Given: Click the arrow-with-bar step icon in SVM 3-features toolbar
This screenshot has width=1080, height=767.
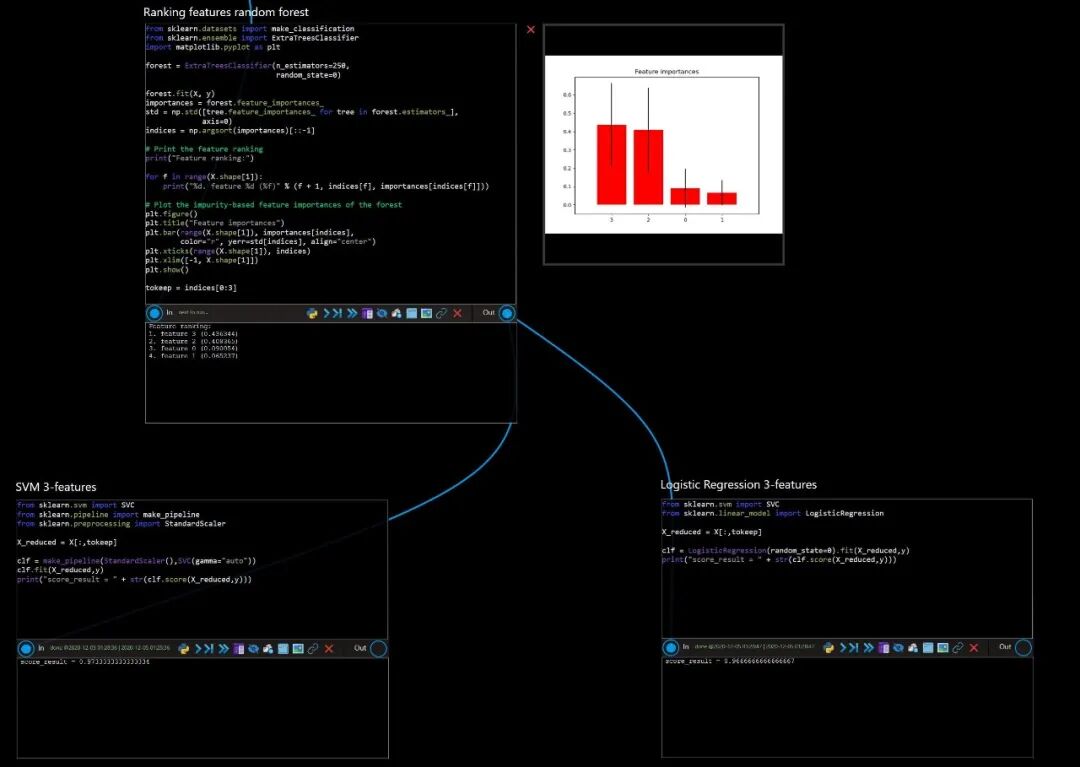Looking at the screenshot, I should (209, 649).
